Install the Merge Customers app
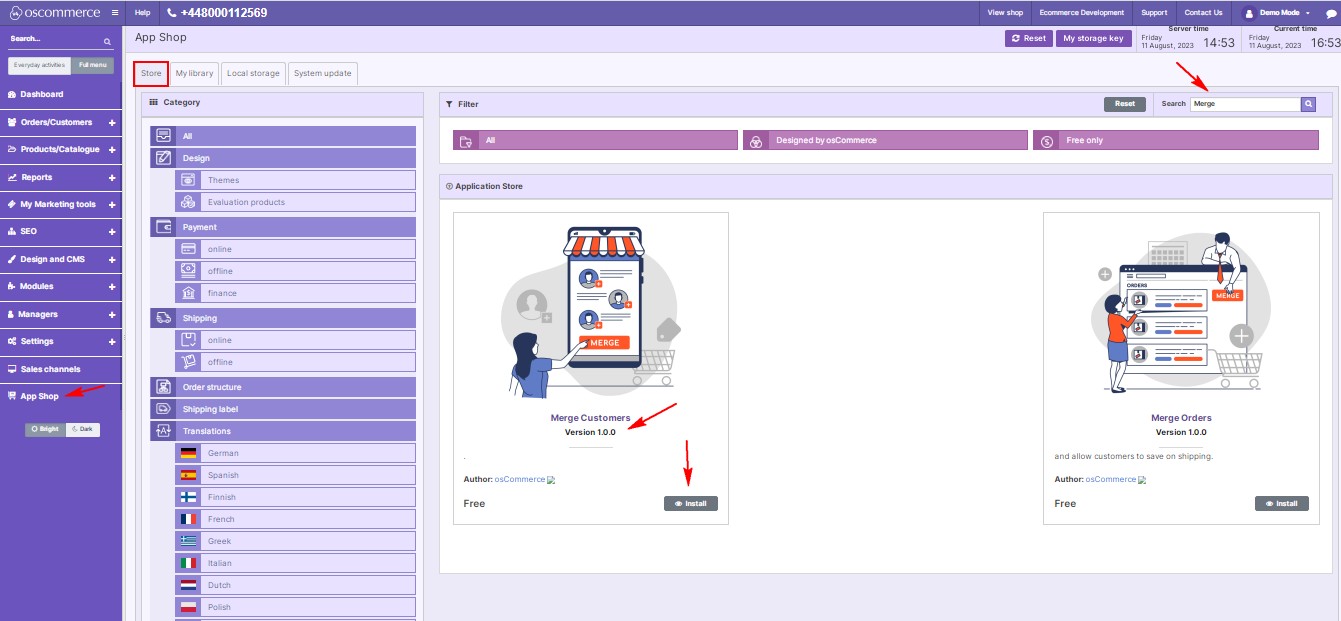The width and height of the screenshot is (1341, 621). (691, 504)
